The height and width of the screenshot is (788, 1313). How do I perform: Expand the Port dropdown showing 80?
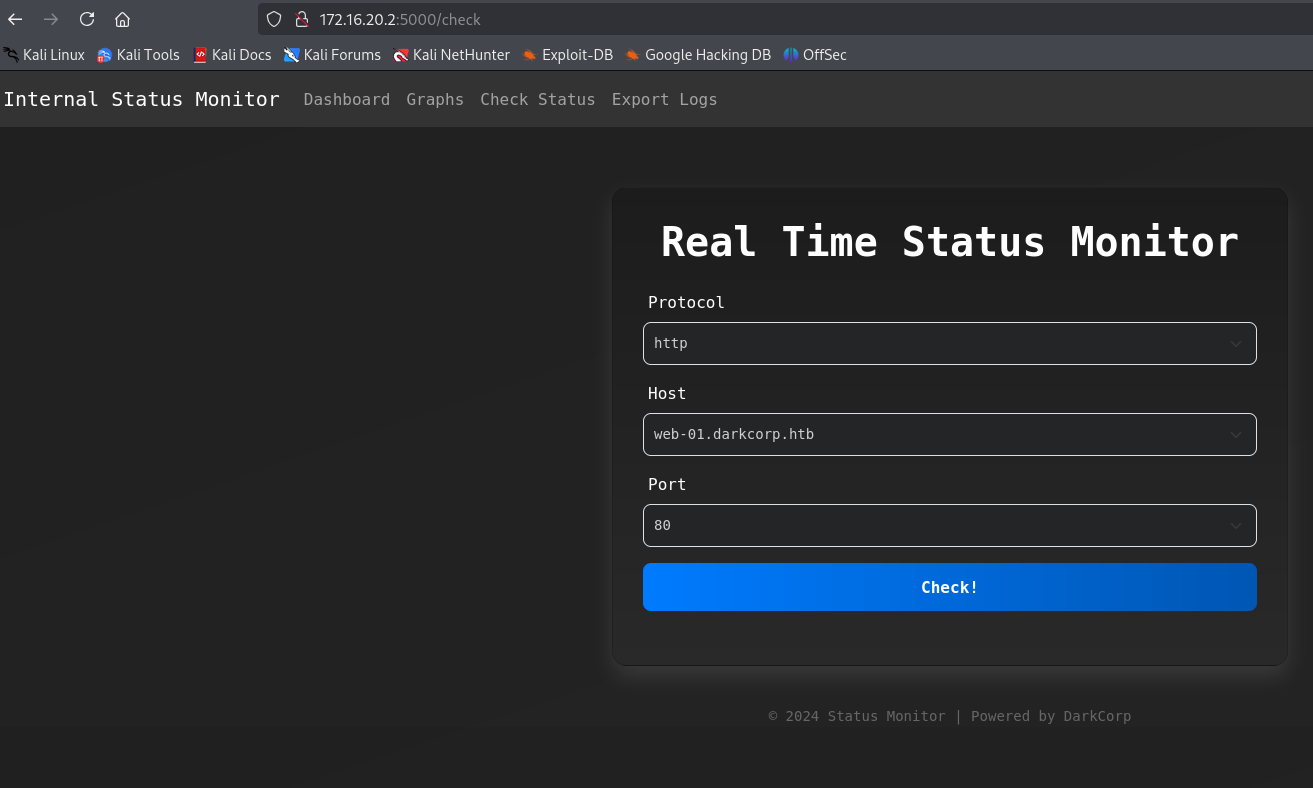pyautogui.click(x=949, y=525)
